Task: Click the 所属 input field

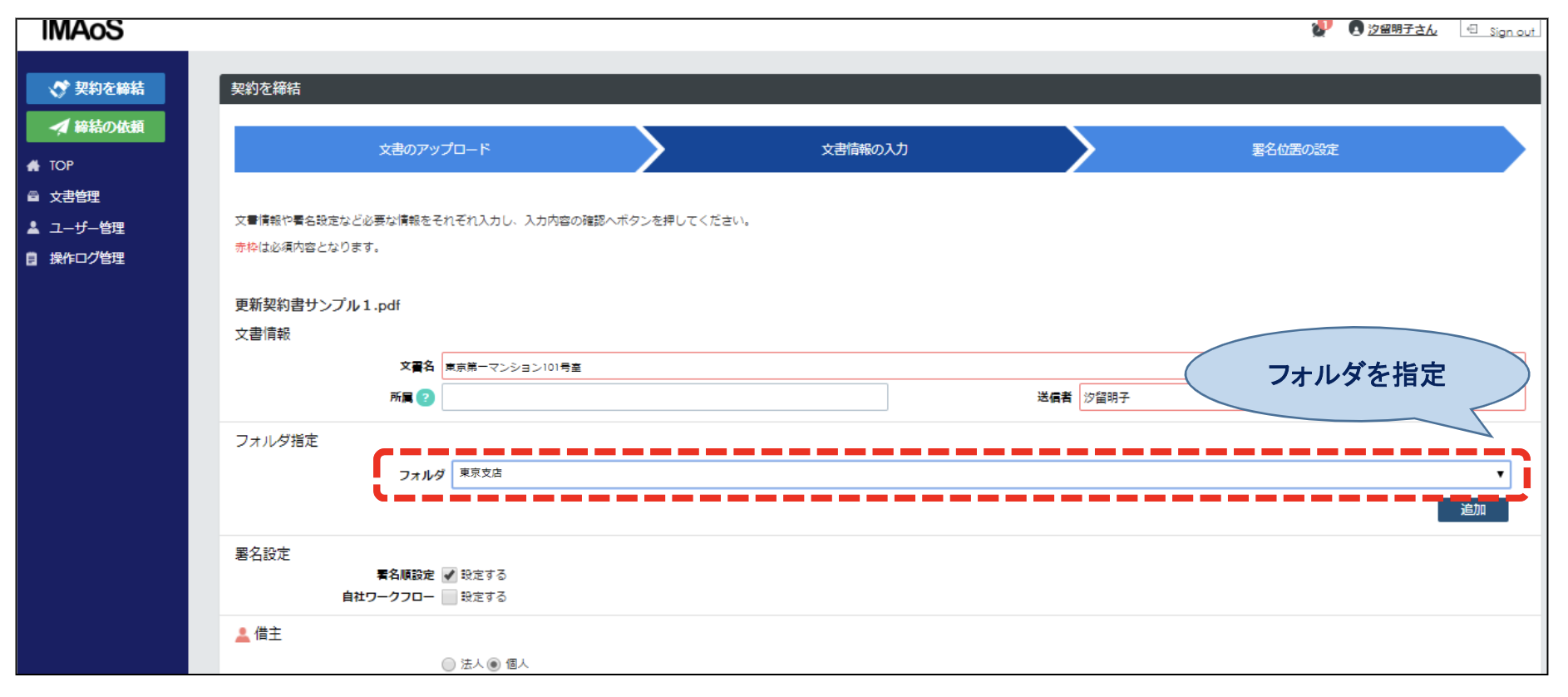Action: [664, 398]
